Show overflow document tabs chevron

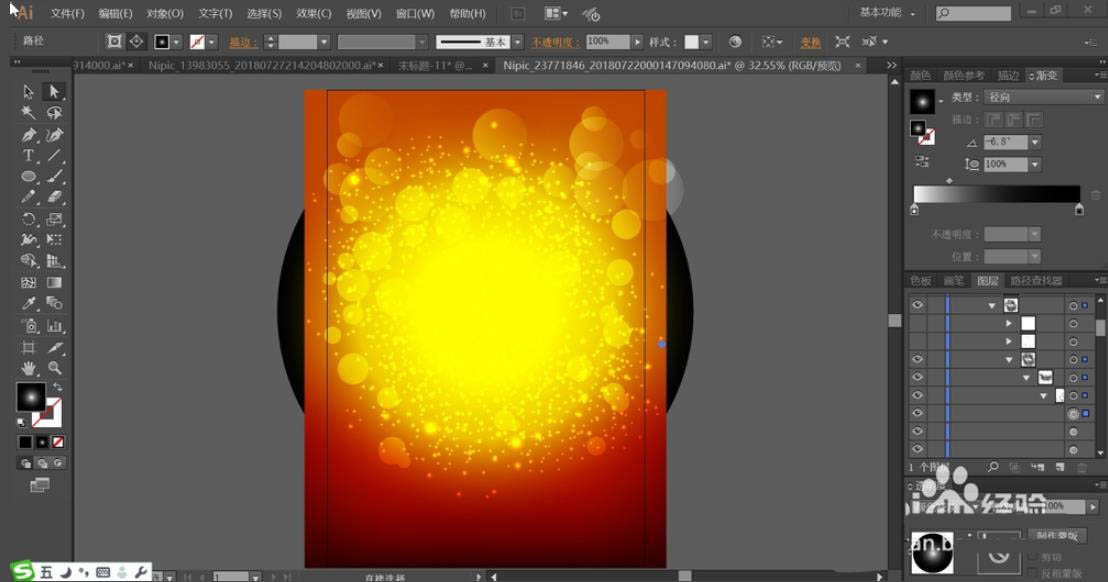(x=892, y=65)
